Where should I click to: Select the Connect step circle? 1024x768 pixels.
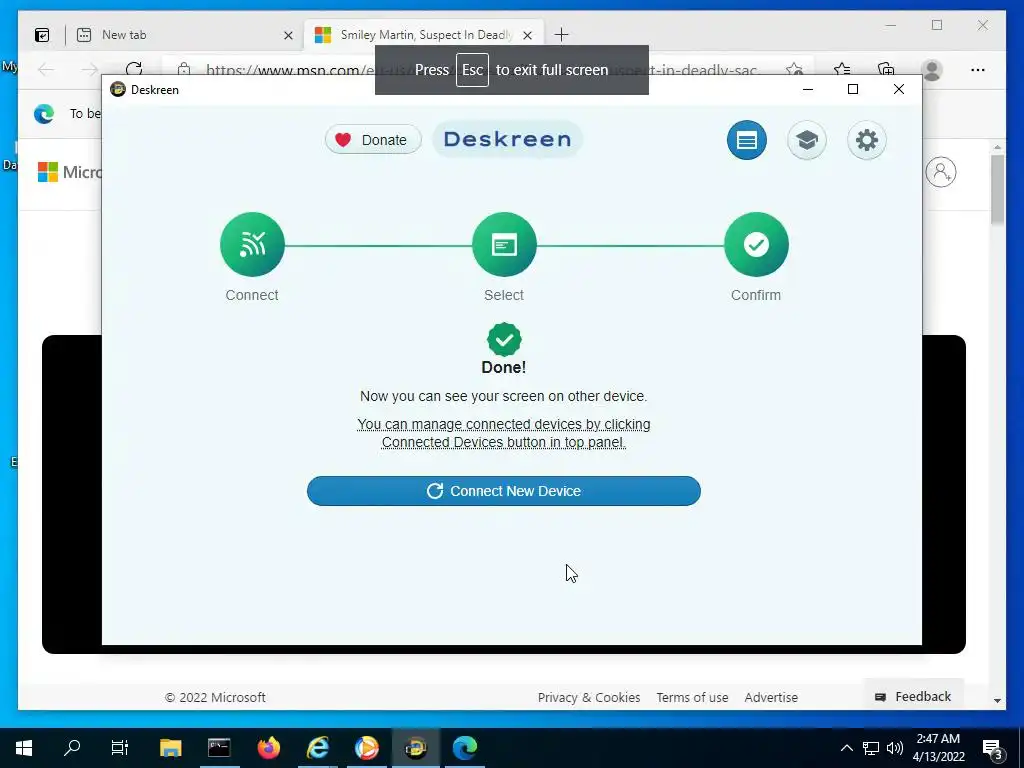click(x=252, y=244)
